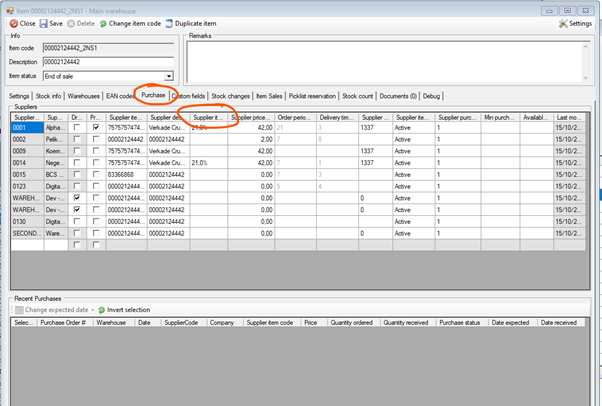
Task: Click the Duplicate item icon
Action: 169,23
